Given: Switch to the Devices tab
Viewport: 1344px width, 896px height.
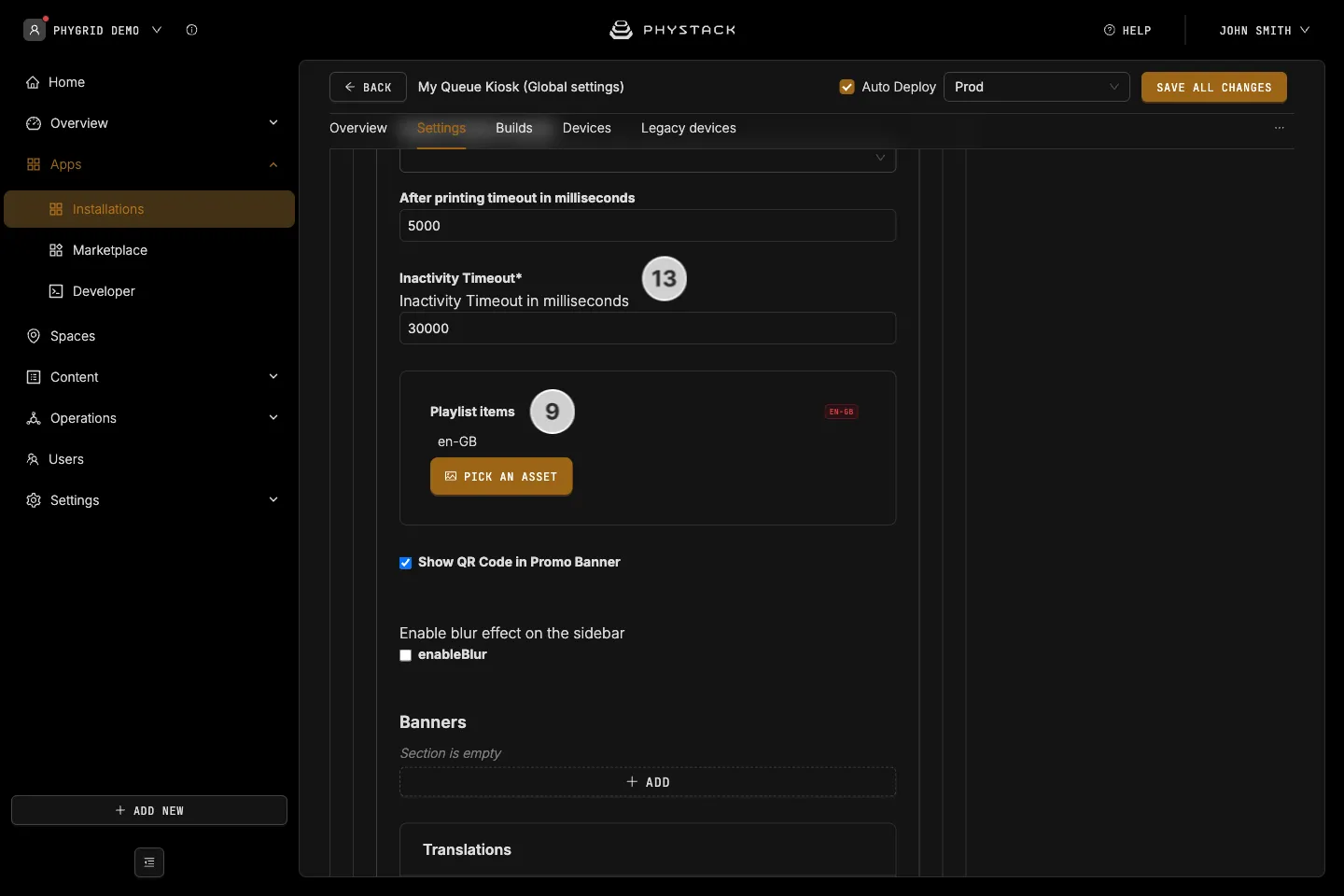Looking at the screenshot, I should click(x=587, y=128).
